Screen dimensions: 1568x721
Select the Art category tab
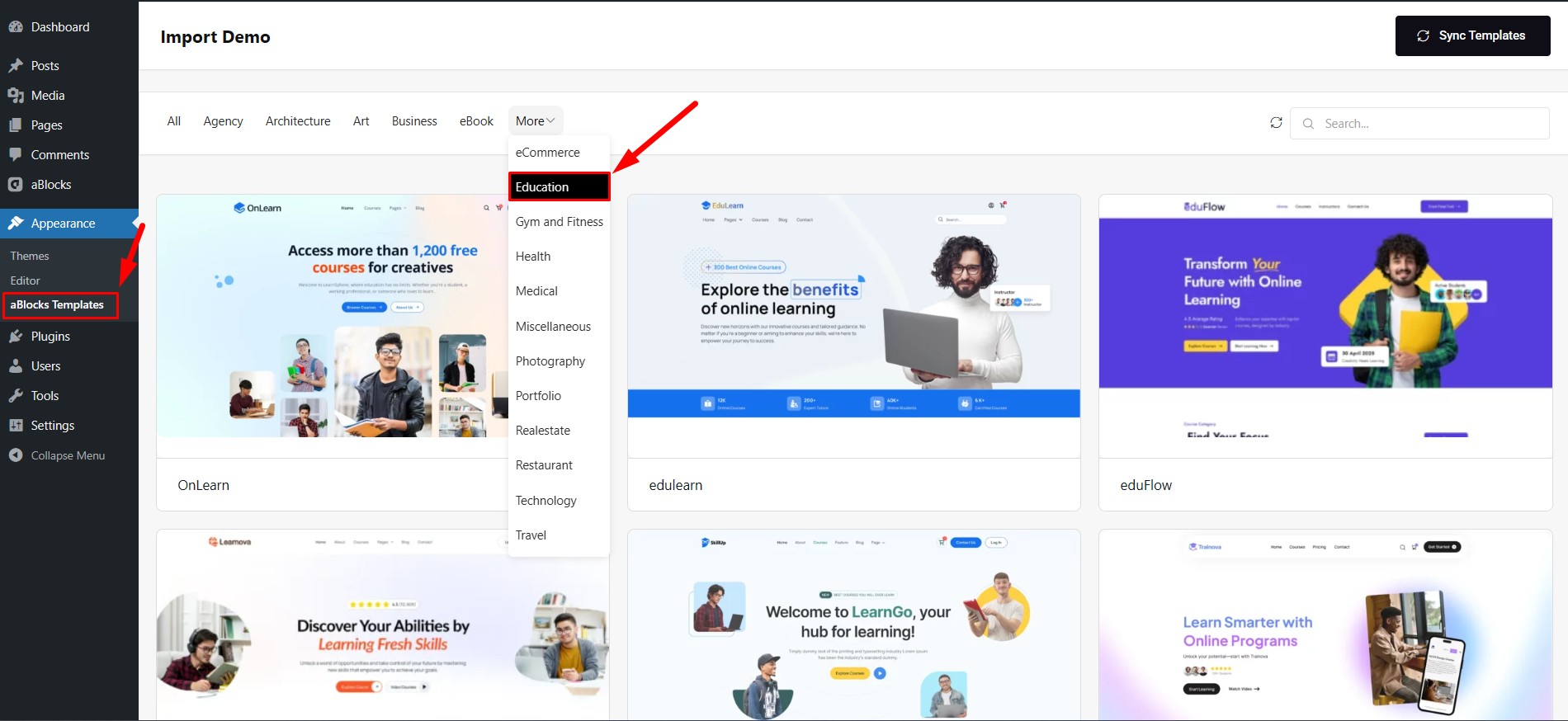tap(361, 121)
